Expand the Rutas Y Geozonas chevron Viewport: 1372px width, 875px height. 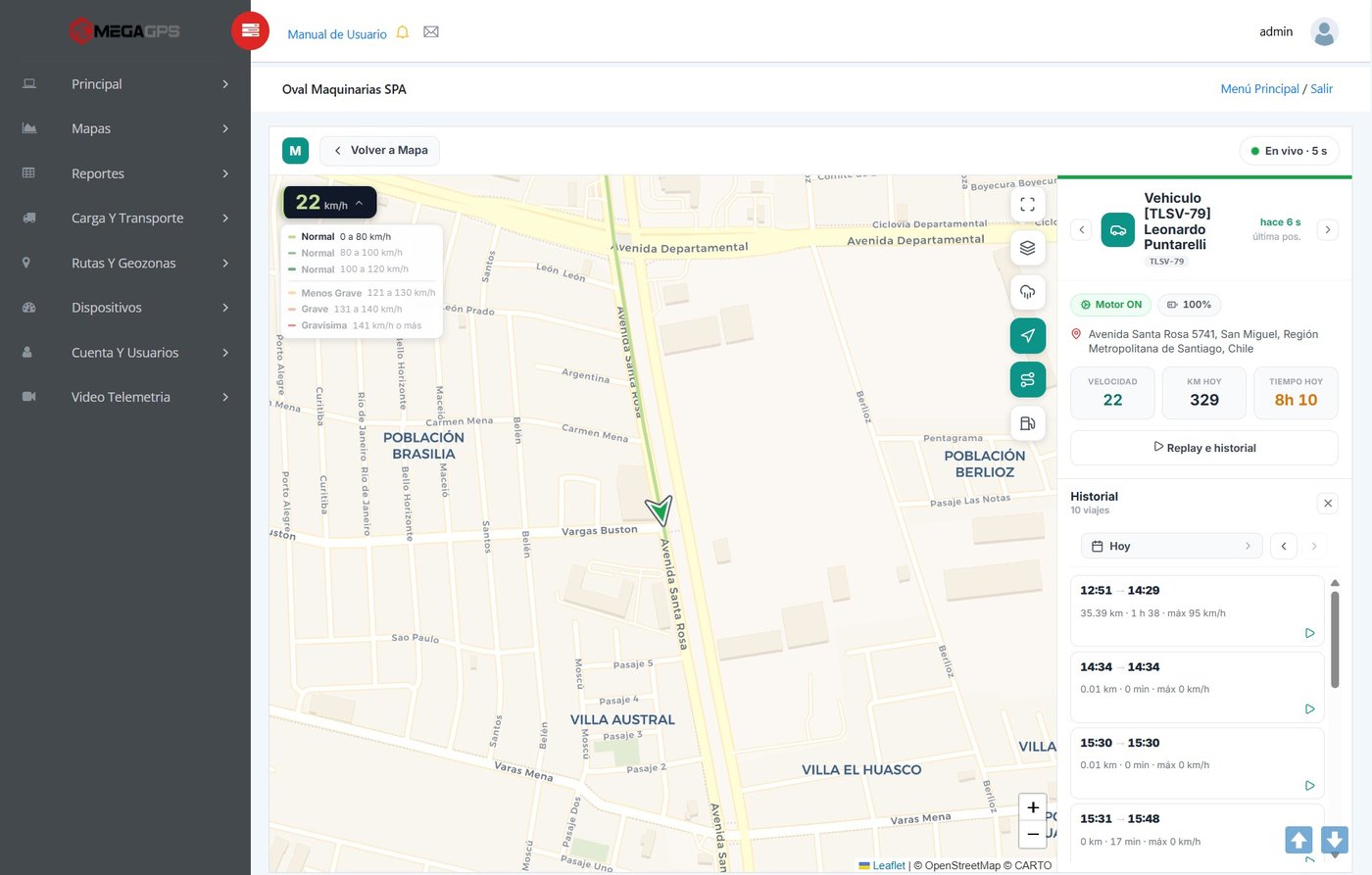point(225,263)
